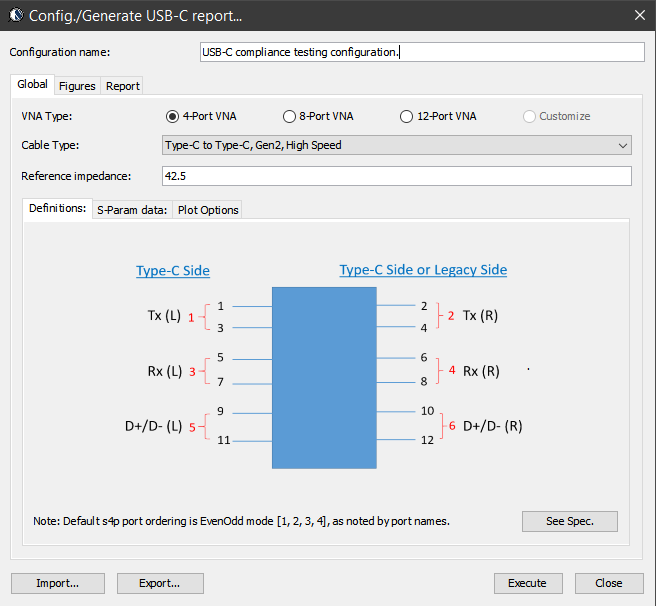The height and width of the screenshot is (606, 656).
Task: Click the Export... button
Action: (160, 583)
